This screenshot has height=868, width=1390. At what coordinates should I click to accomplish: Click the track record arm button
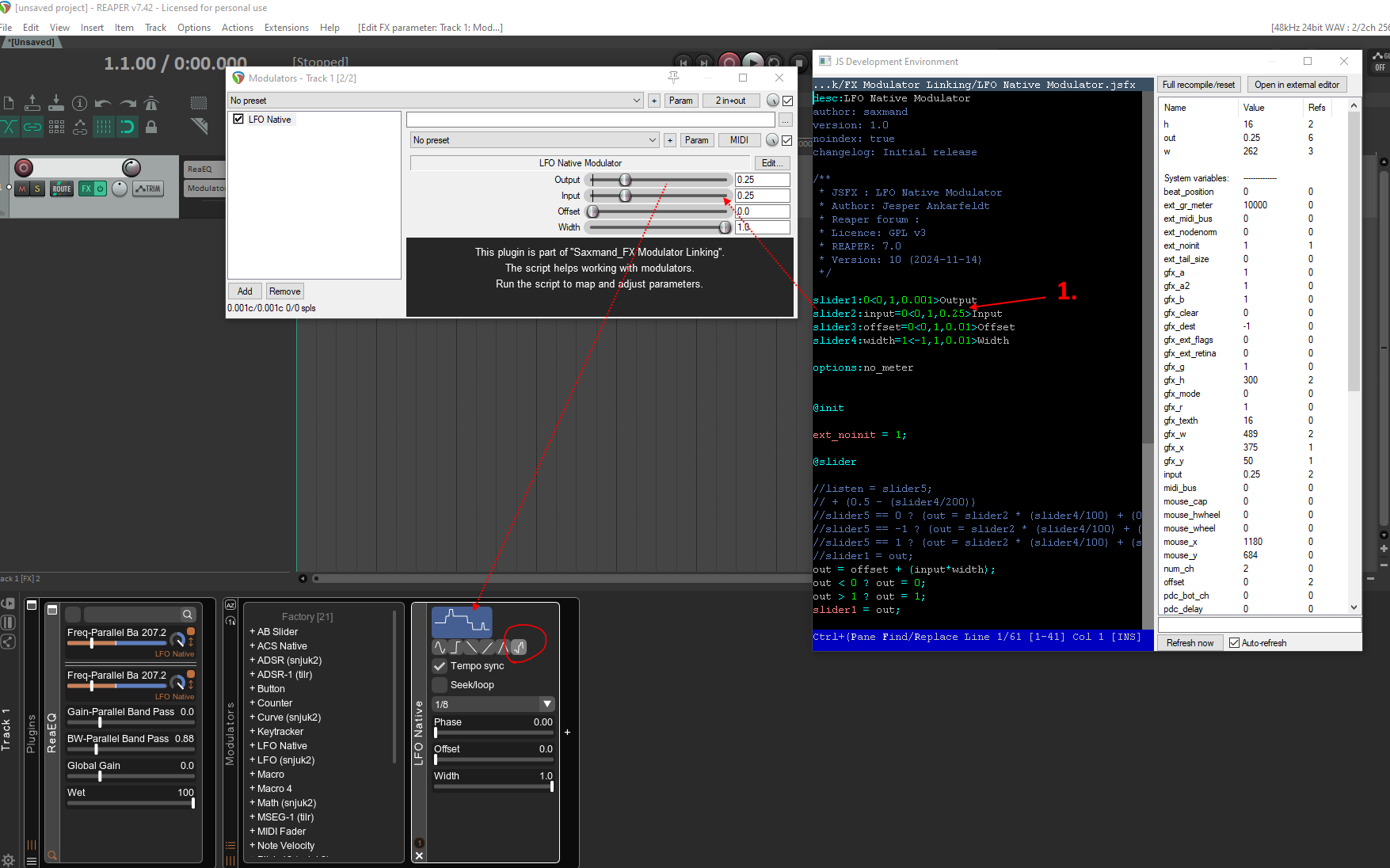tap(24, 168)
